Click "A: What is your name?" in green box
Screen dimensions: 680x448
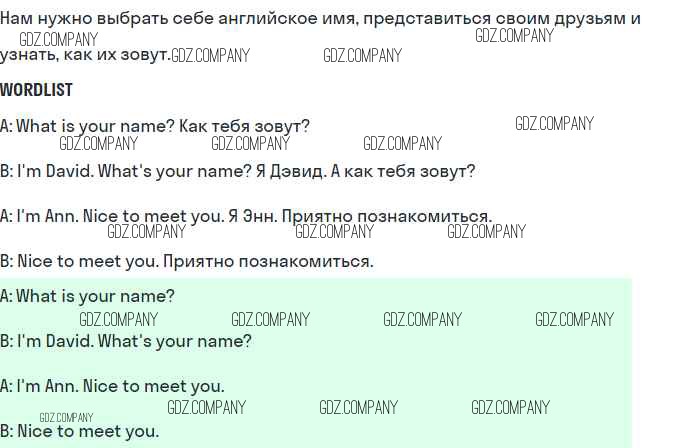(87, 296)
